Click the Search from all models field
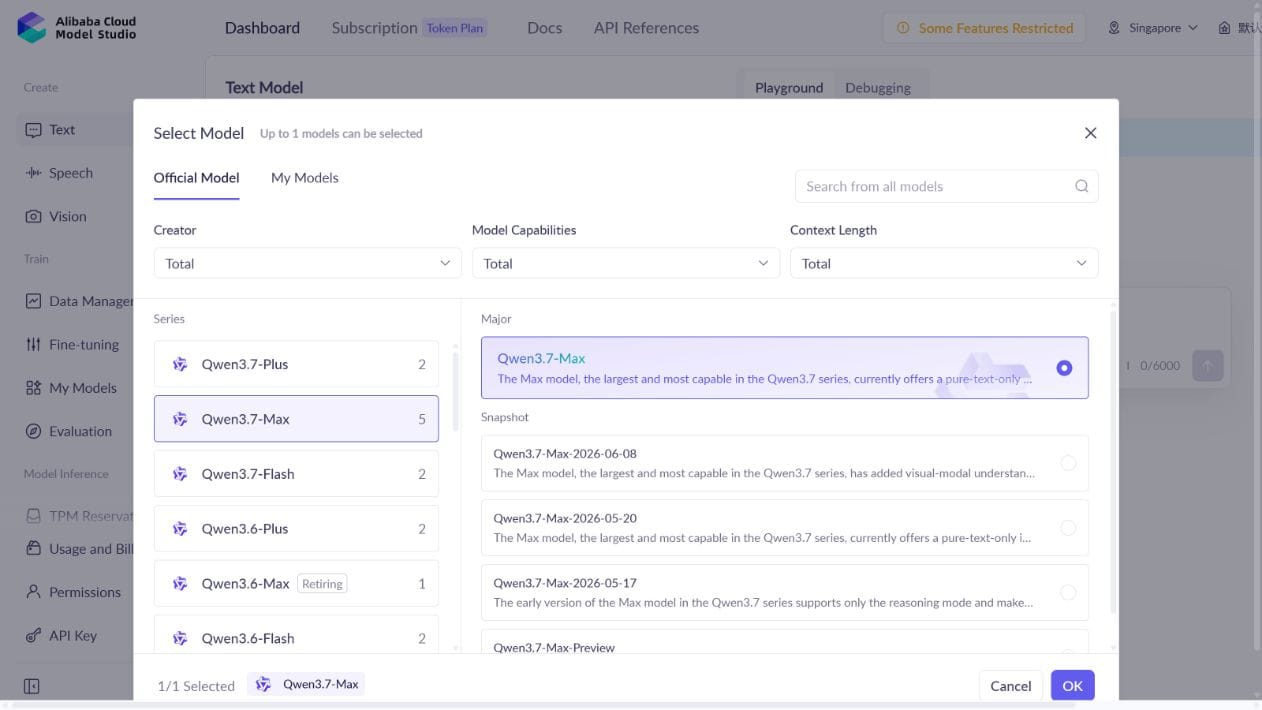Viewport: 1262px width, 710px height. (946, 186)
